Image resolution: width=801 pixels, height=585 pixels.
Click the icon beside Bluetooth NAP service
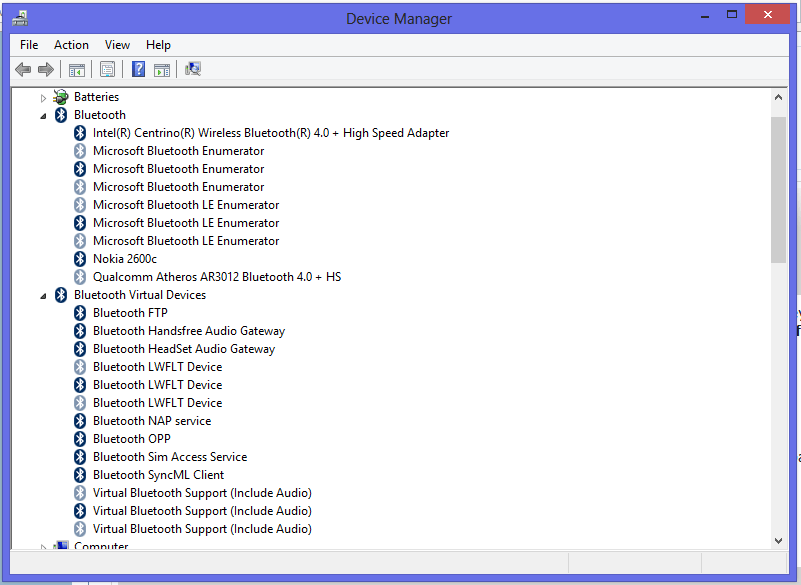click(x=80, y=421)
